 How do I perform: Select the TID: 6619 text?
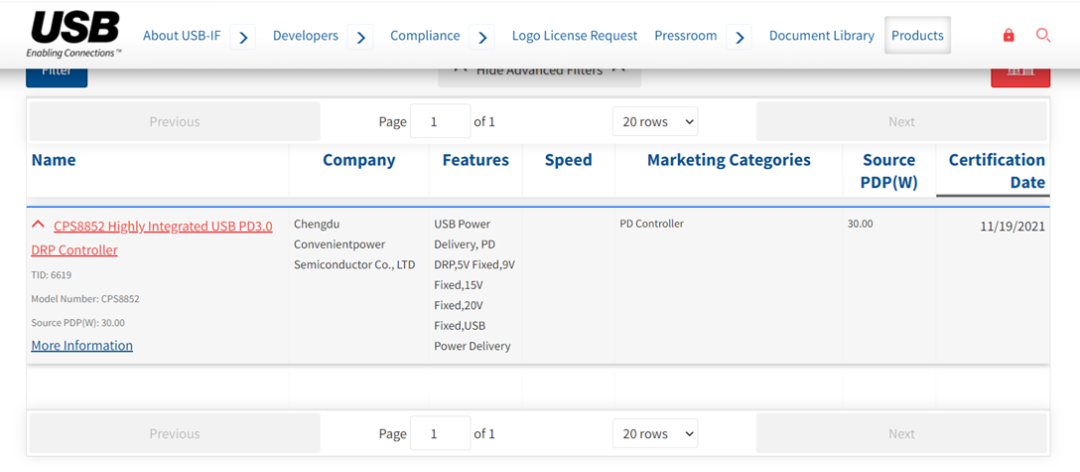[51, 275]
